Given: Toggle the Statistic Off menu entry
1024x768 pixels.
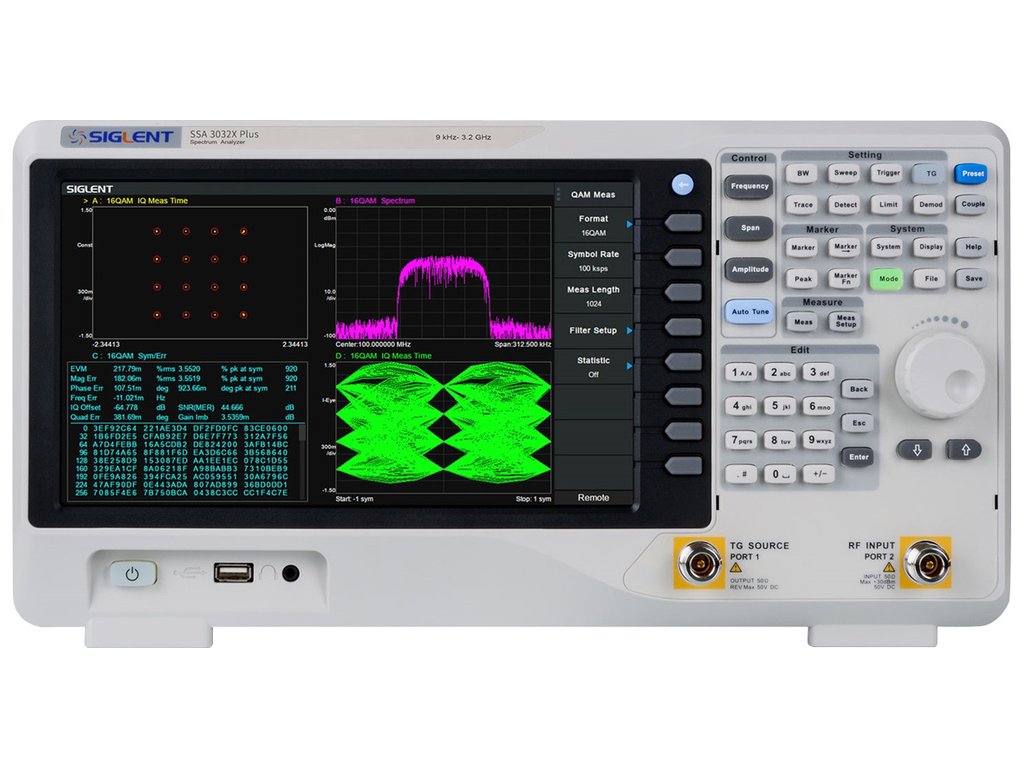Looking at the screenshot, I should click(593, 367).
